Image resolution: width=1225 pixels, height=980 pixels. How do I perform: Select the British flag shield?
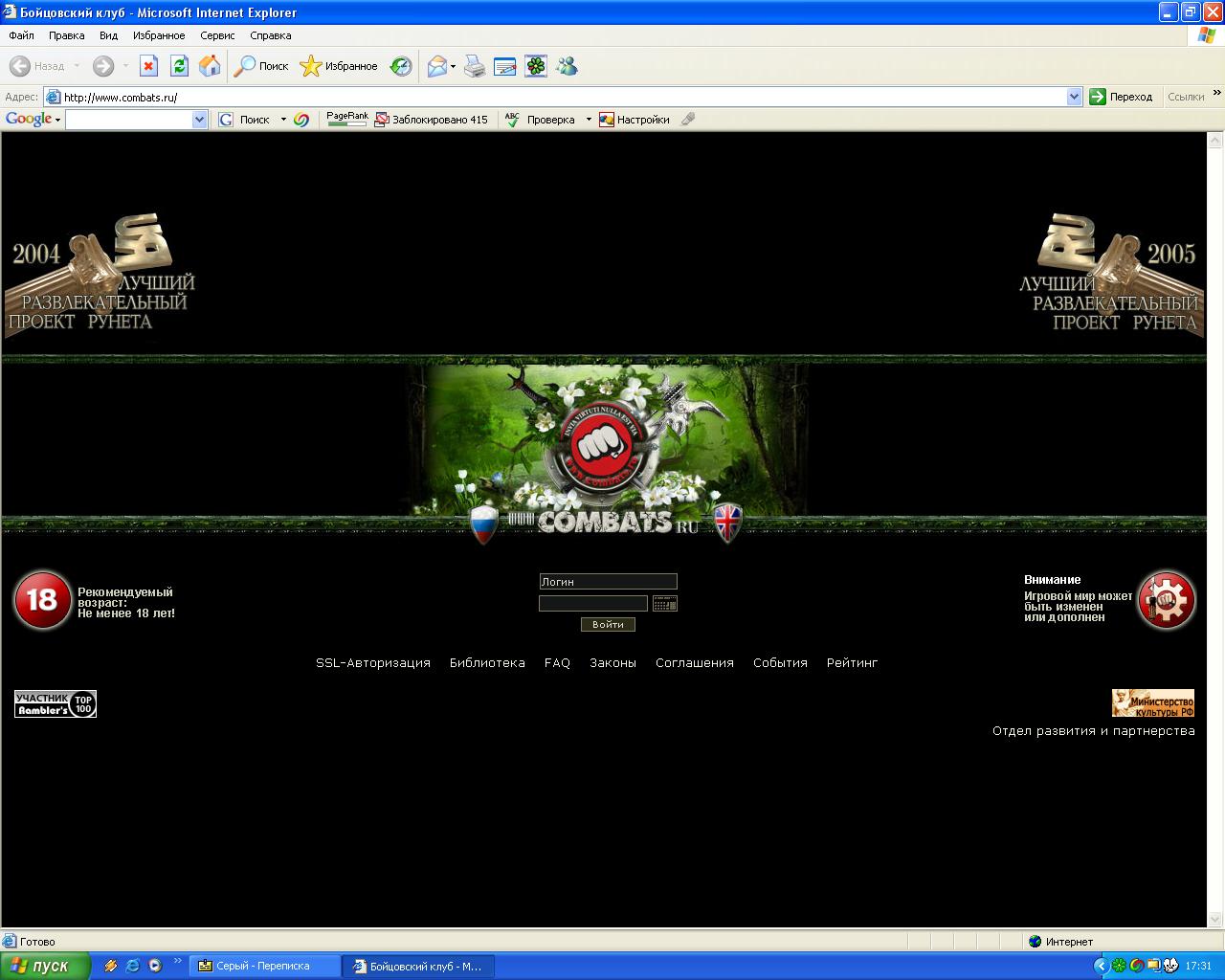(728, 523)
